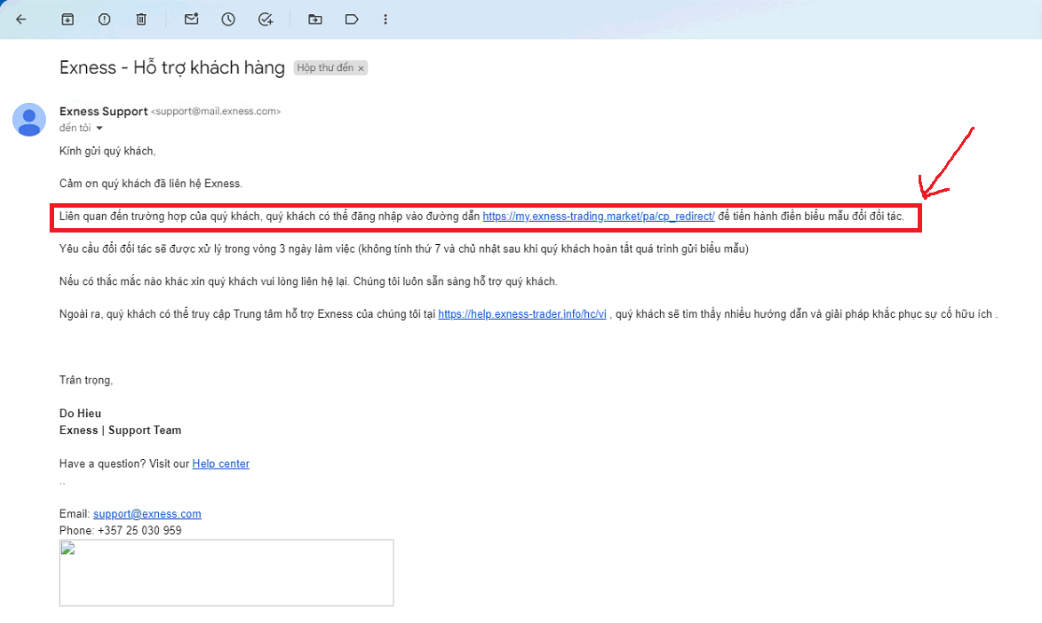Click the sender avatar icon
The image size is (1042, 623).
tap(29, 120)
